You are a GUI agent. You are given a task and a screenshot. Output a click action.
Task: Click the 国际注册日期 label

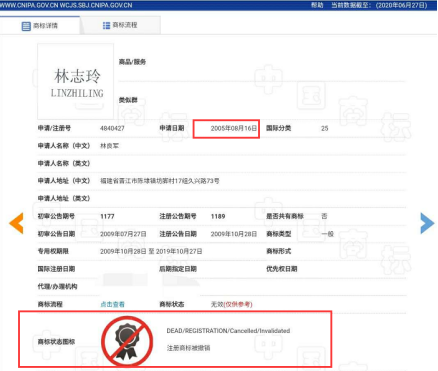(56, 269)
